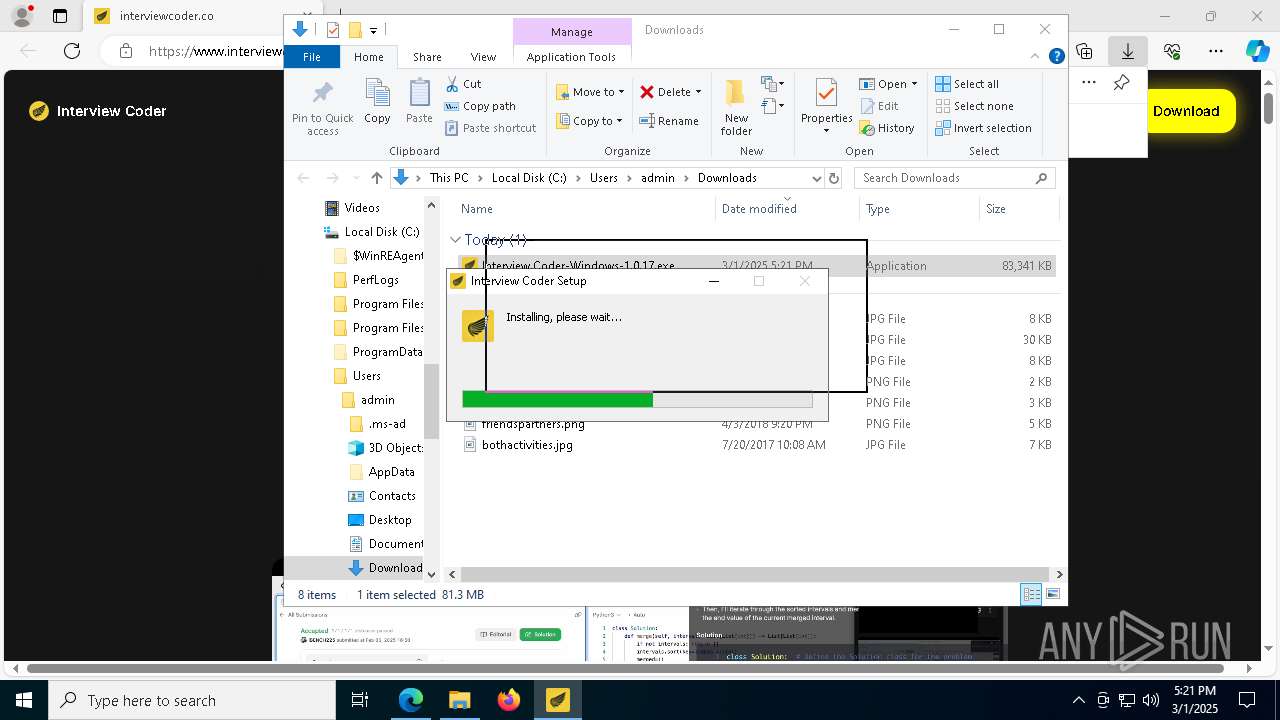Click the Edge refresh page icon
The height and width of the screenshot is (720, 1280).
(72, 51)
